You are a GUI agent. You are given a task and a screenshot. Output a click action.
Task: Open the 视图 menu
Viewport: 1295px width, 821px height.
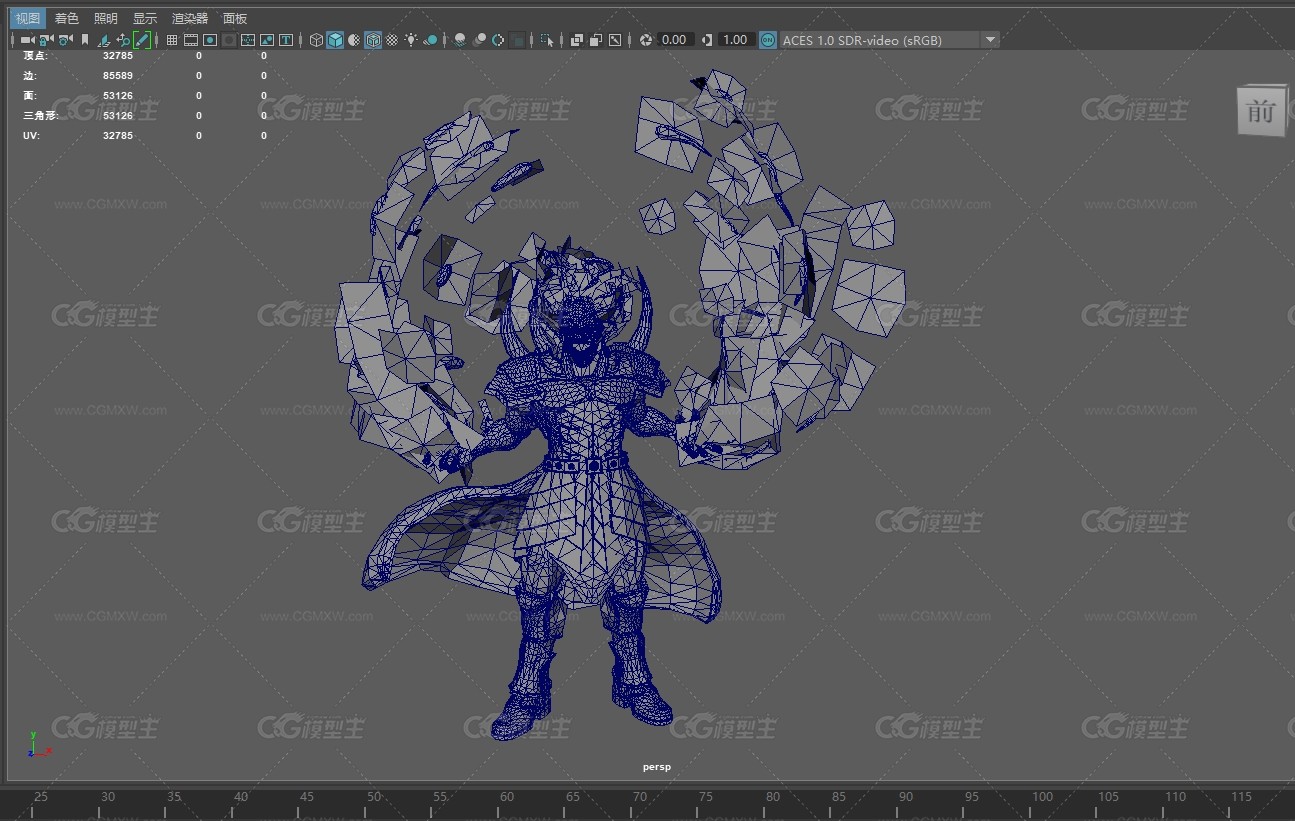(x=28, y=18)
